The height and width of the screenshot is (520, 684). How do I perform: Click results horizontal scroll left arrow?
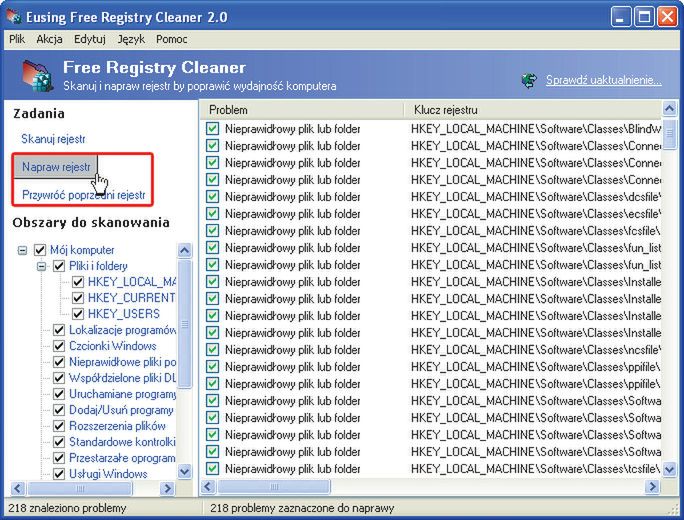tap(208, 486)
